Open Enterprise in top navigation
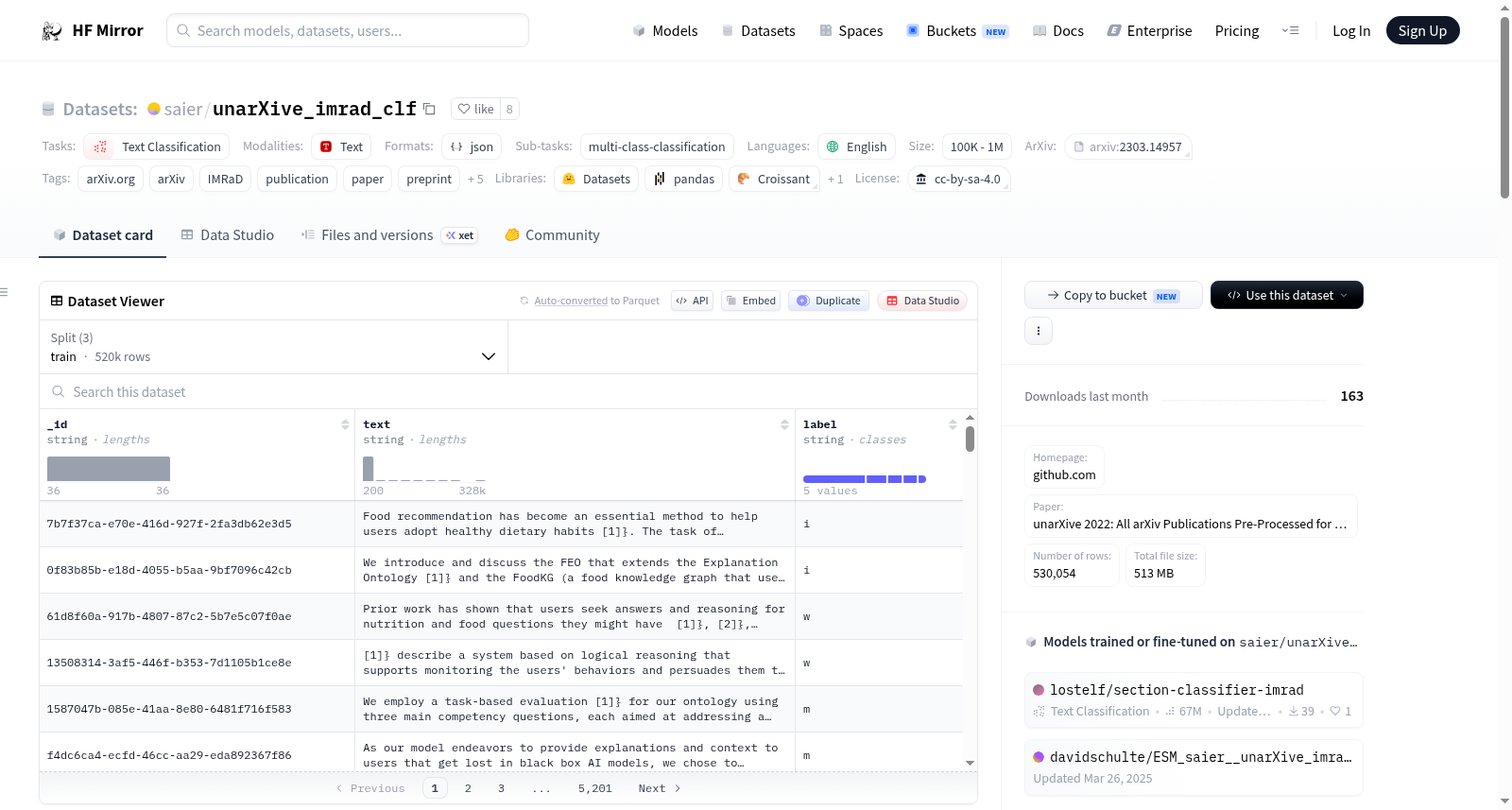 click(1150, 31)
